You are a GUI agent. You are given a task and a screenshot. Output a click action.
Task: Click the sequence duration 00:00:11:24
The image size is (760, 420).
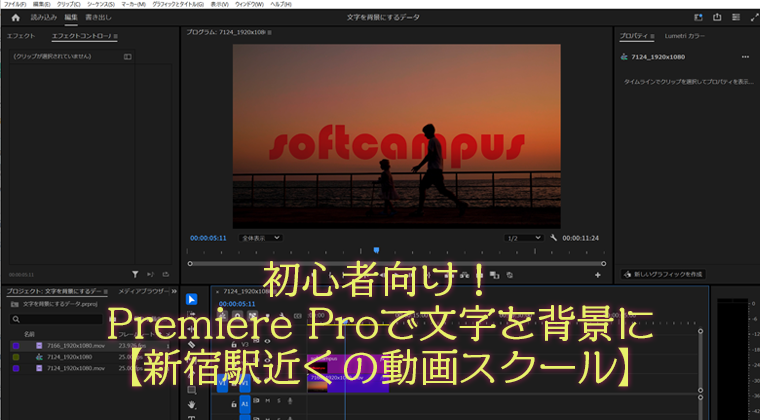580,238
